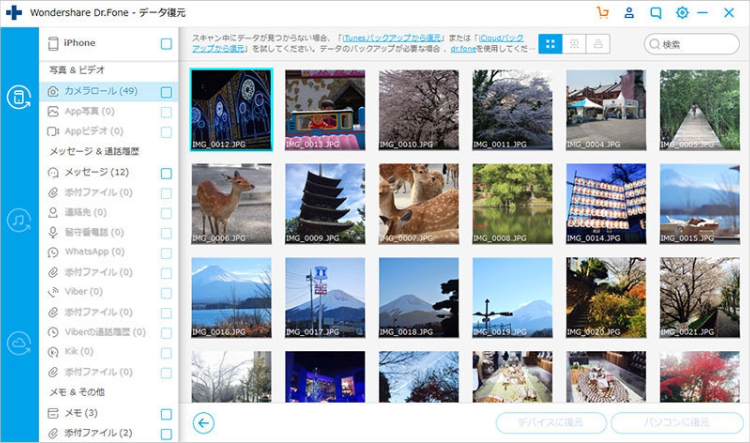Viewport: 750px width, 443px height.
Task: Select recover from iCloud backup sidebar icon
Action: (19, 344)
